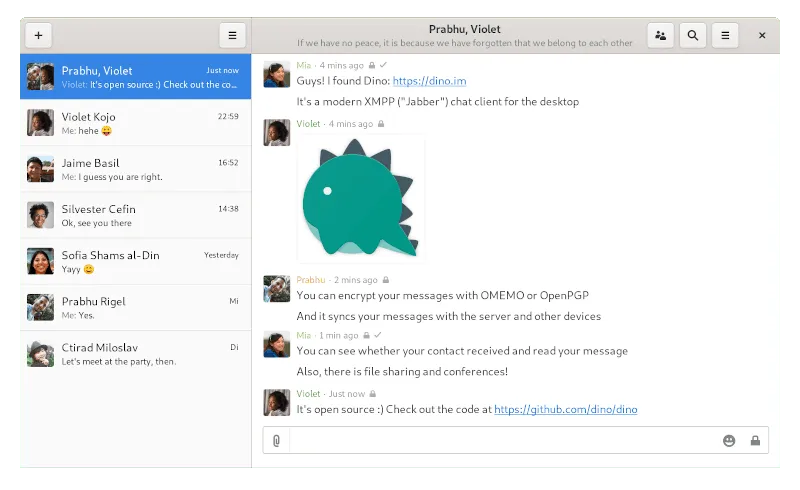Image resolution: width=800 pixels, height=490 pixels.
Task: Click the Prabhu, Violet title header
Action: (x=464, y=29)
